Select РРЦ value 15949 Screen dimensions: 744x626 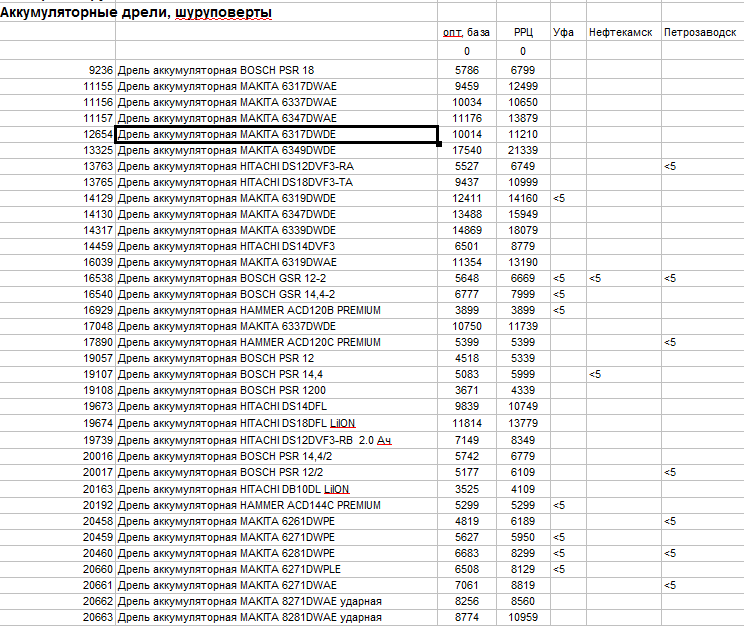click(523, 215)
